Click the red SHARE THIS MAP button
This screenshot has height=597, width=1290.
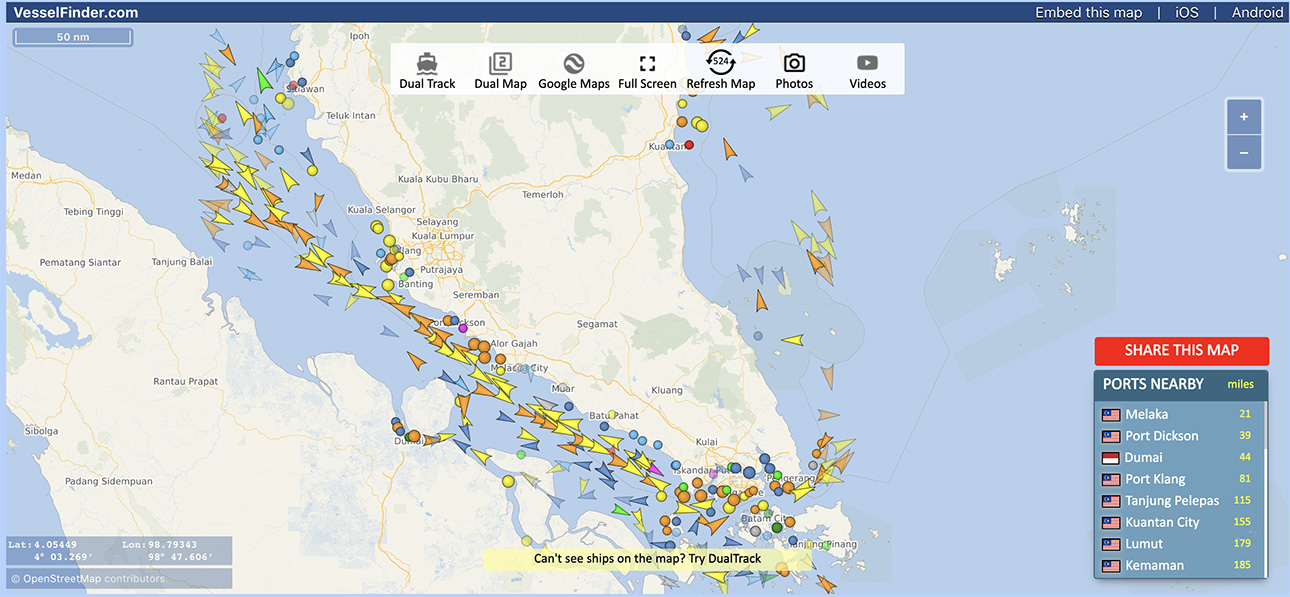pyautogui.click(x=1181, y=351)
